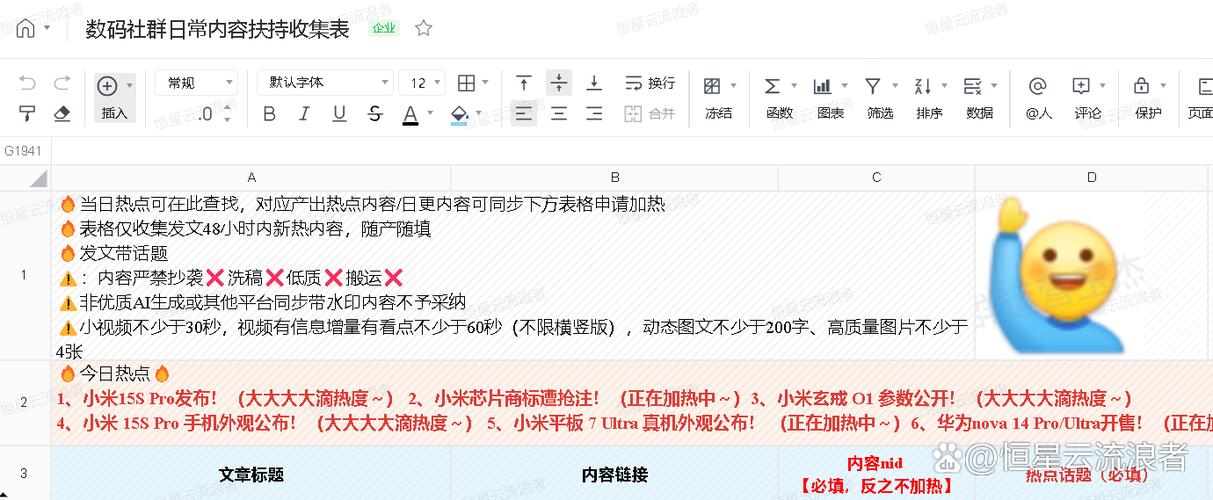Toggle italic formatting

tap(304, 114)
